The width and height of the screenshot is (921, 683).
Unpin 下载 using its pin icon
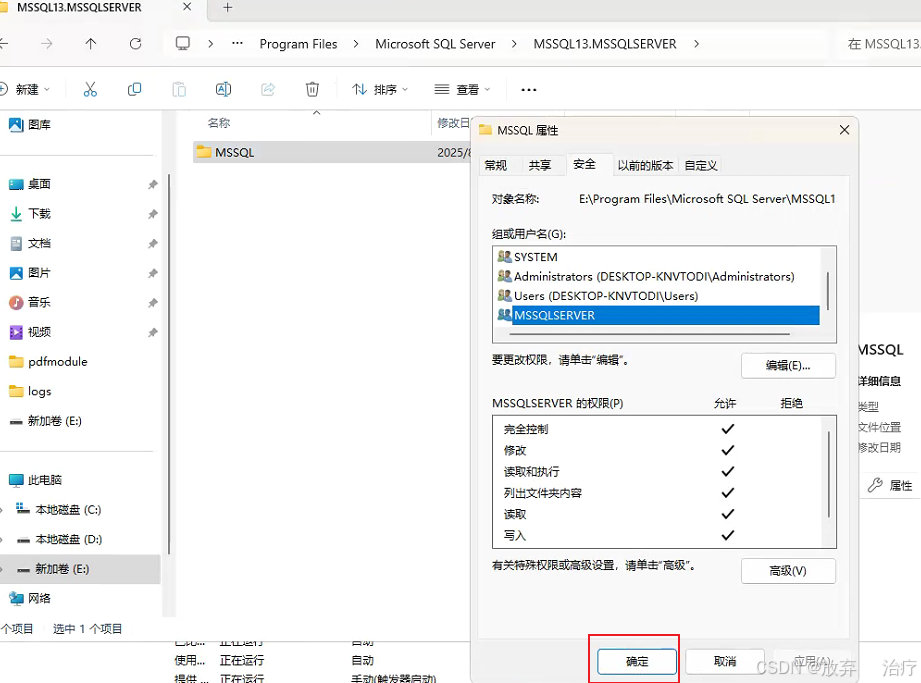point(153,214)
